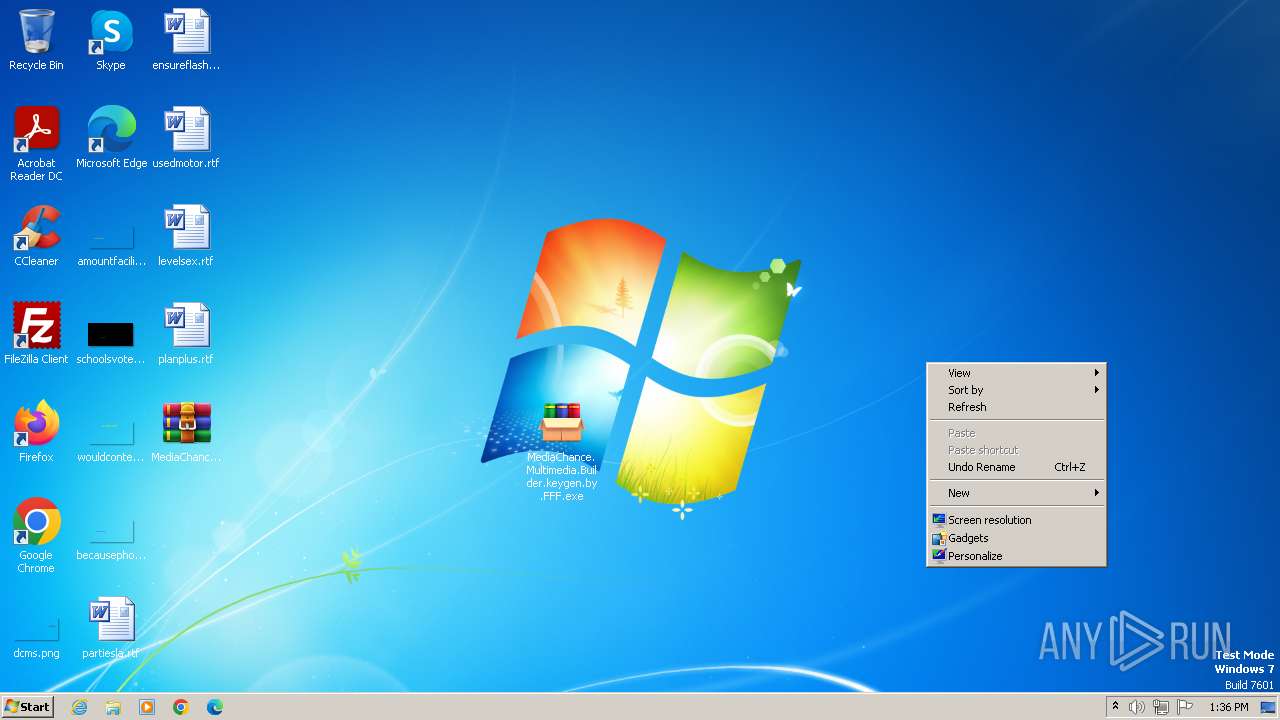This screenshot has height=720, width=1280.
Task: Select the MediaChanc WinRAR archive in icon column
Action: click(186, 431)
